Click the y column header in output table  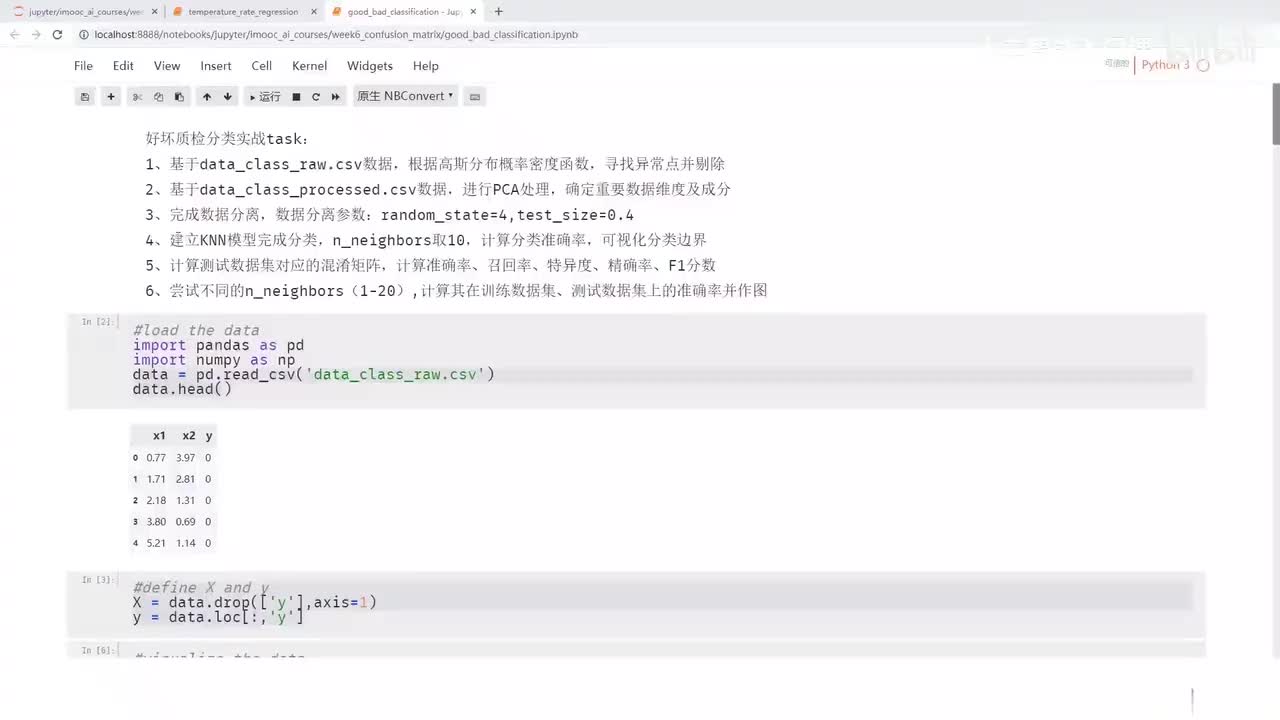tap(209, 436)
